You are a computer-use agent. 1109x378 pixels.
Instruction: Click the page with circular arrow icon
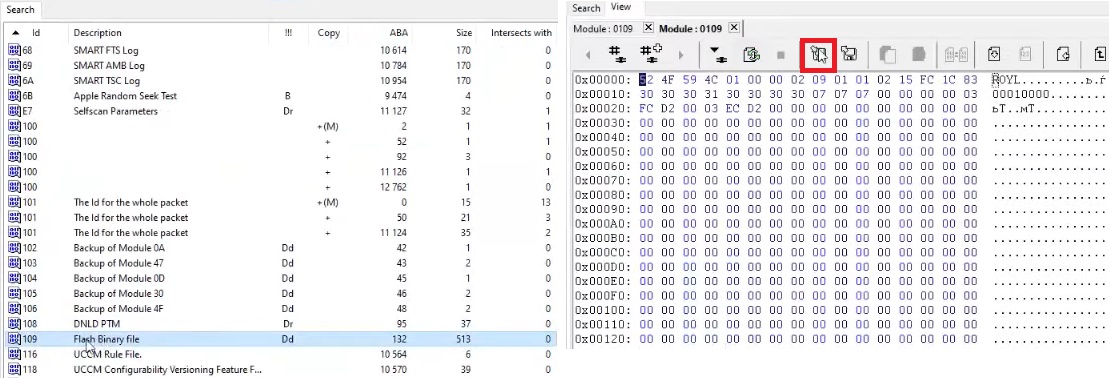coord(1062,54)
